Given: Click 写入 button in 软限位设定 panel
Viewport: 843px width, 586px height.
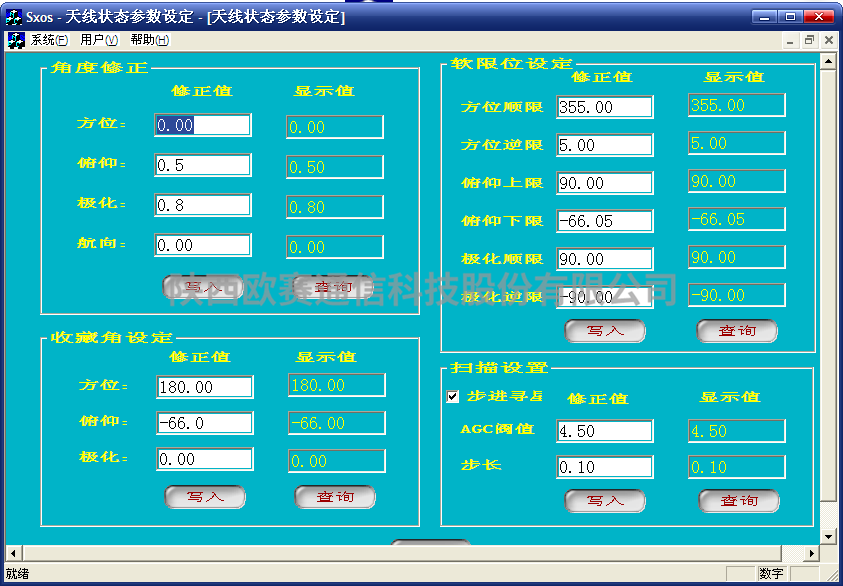Looking at the screenshot, I should point(605,331).
